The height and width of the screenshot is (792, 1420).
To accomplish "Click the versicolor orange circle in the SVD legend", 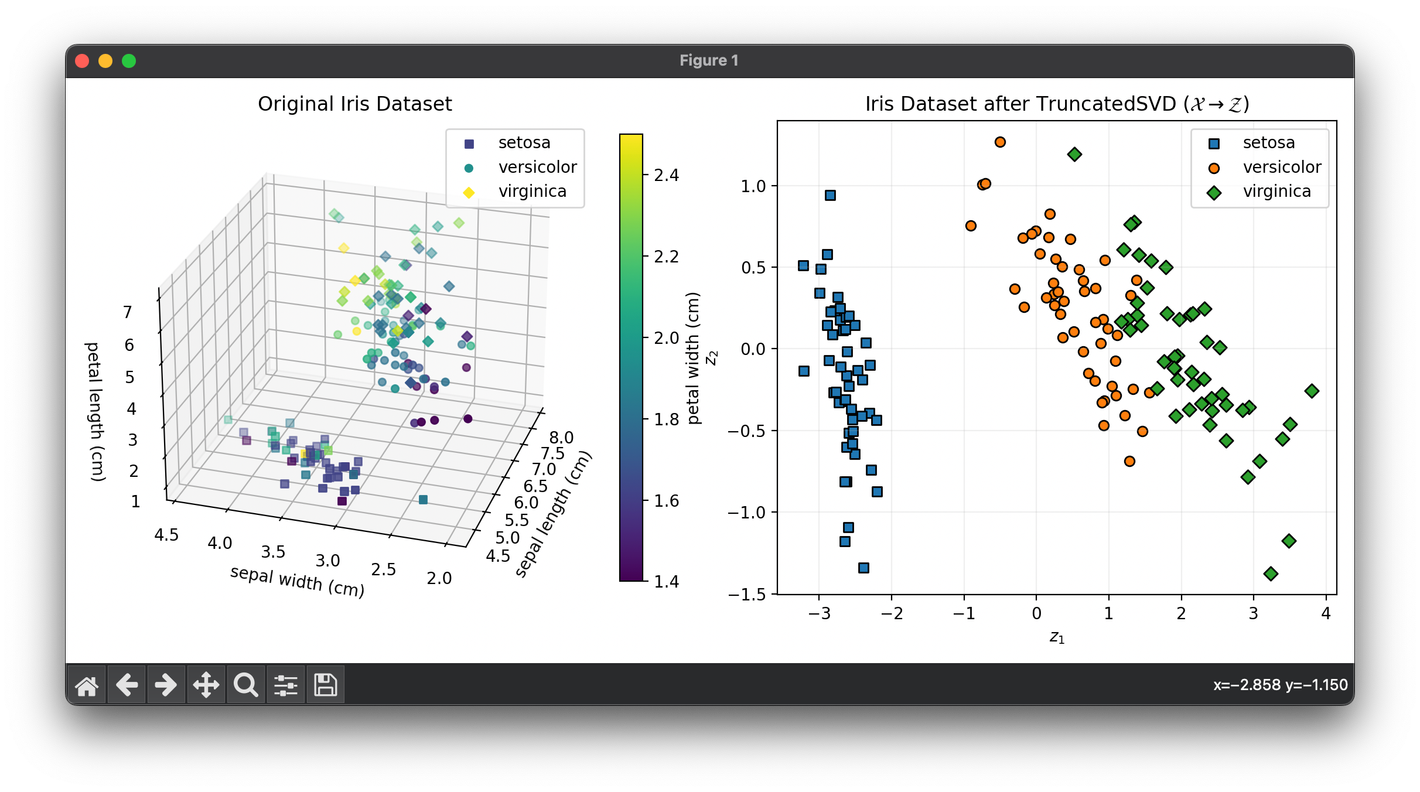I will pos(1213,167).
